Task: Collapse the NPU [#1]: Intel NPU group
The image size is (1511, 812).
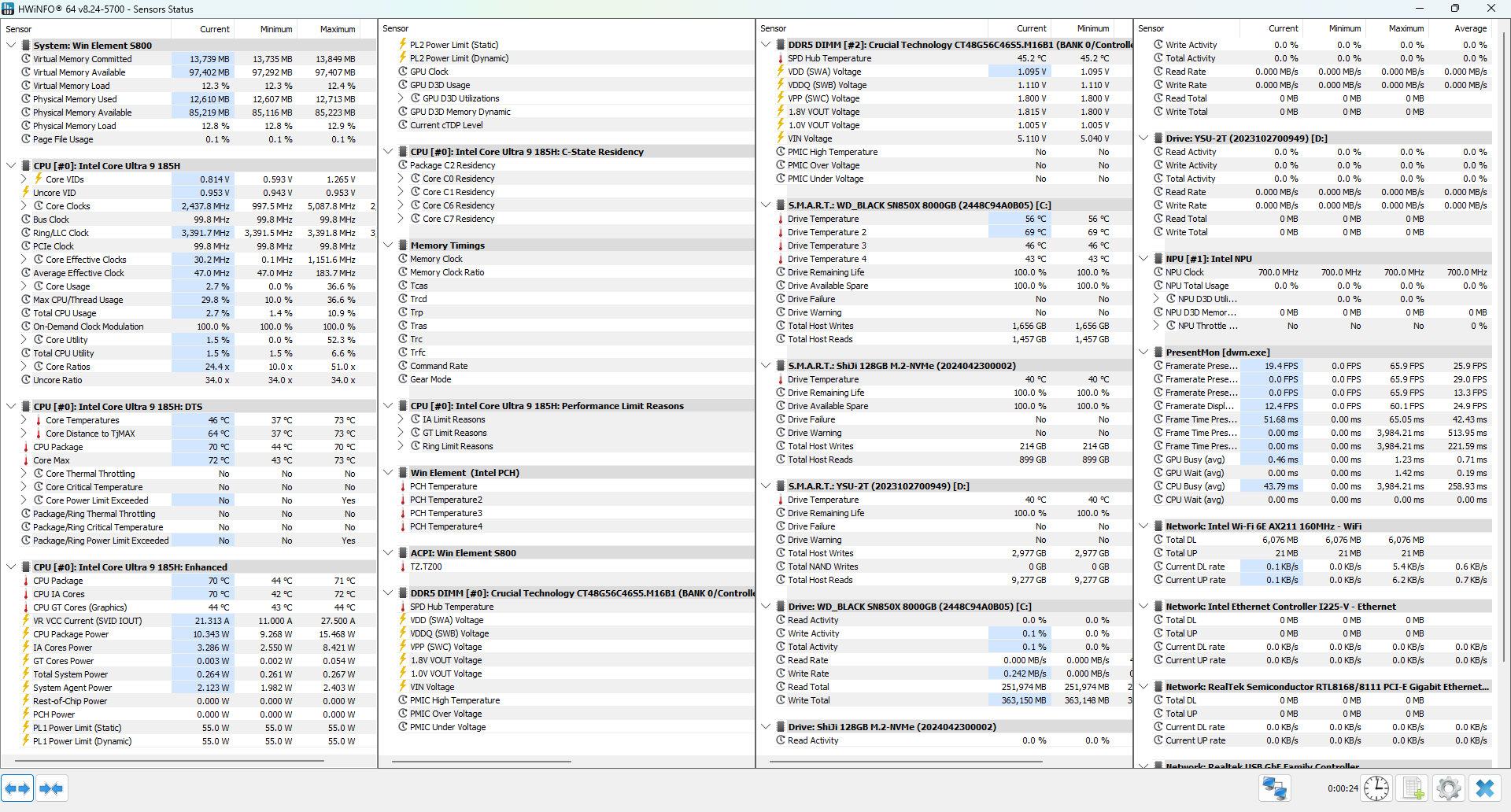Action: tap(1143, 259)
